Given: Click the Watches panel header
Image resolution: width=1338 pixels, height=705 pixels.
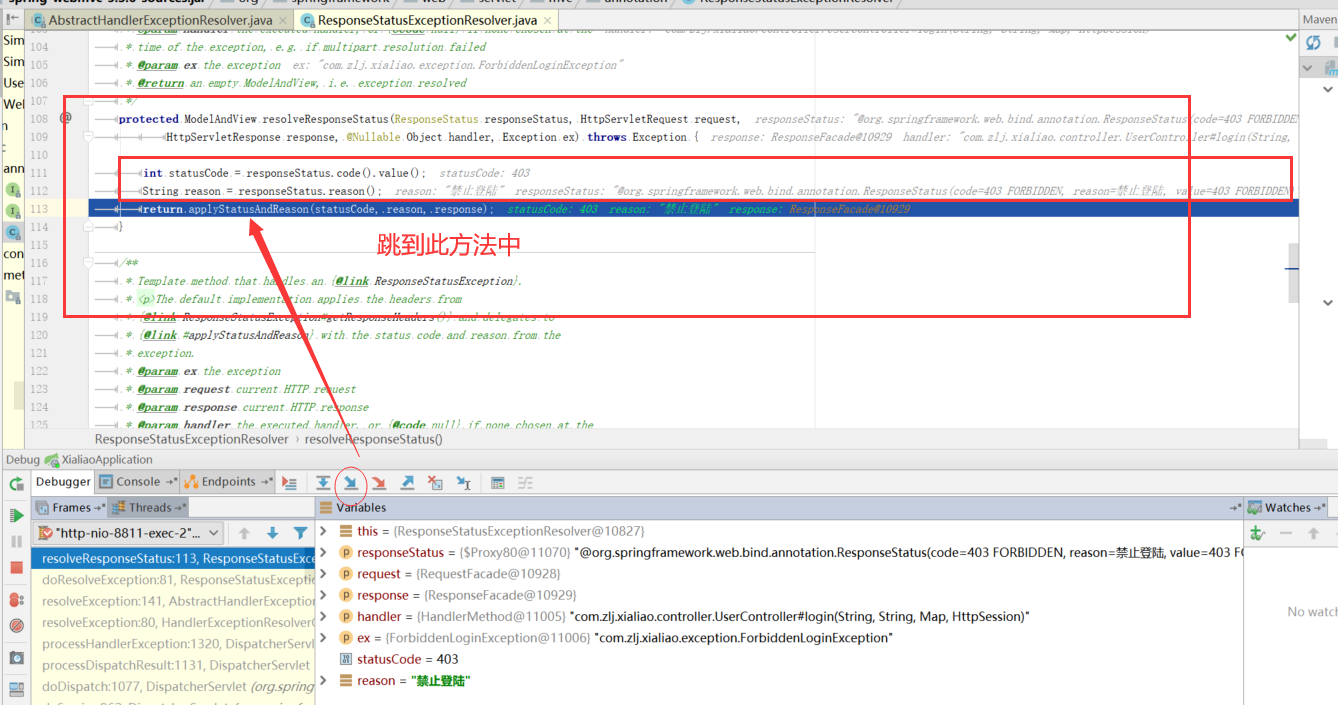Looking at the screenshot, I should (x=1287, y=508).
